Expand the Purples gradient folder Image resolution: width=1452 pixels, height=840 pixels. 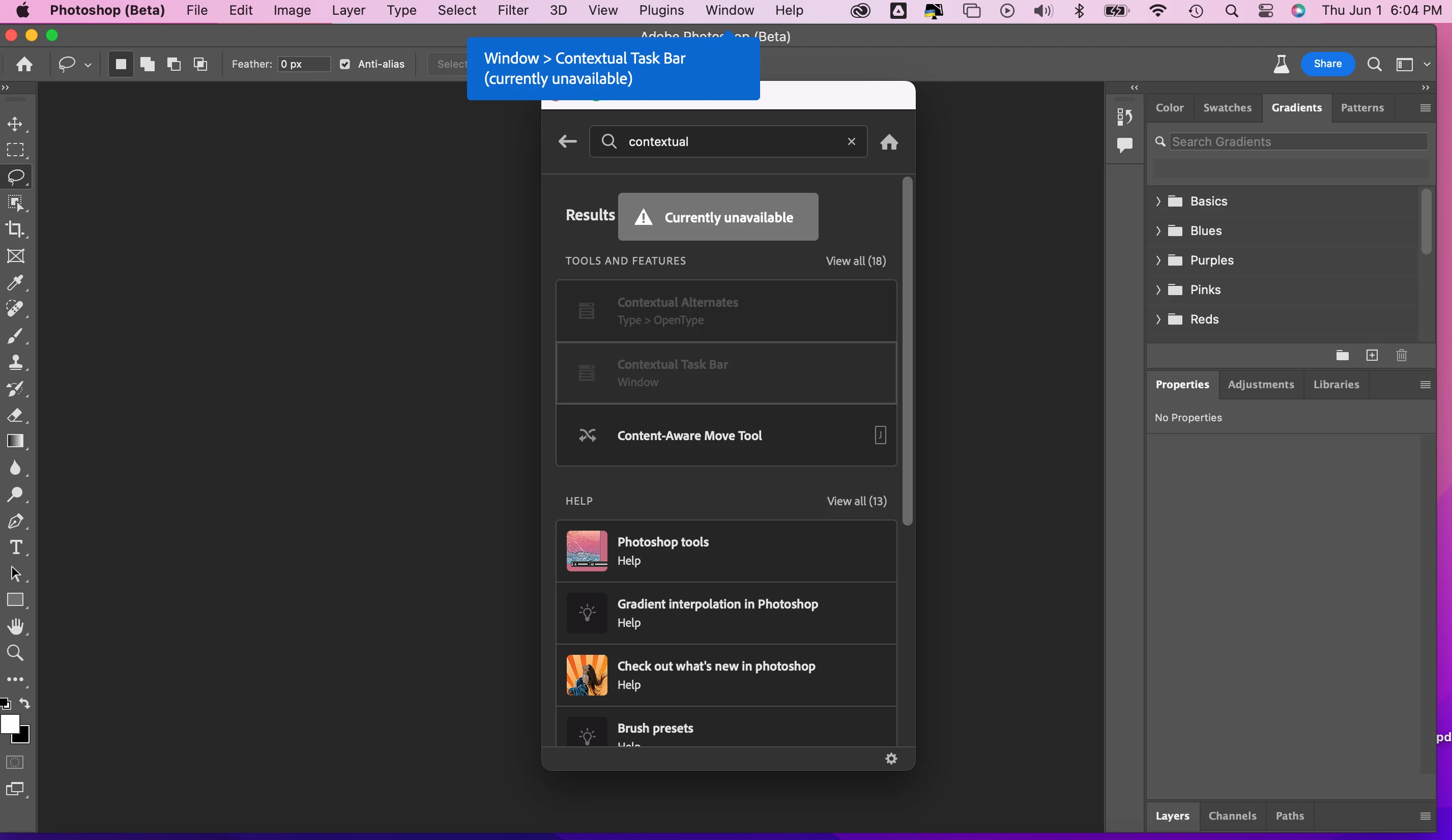coord(1158,260)
